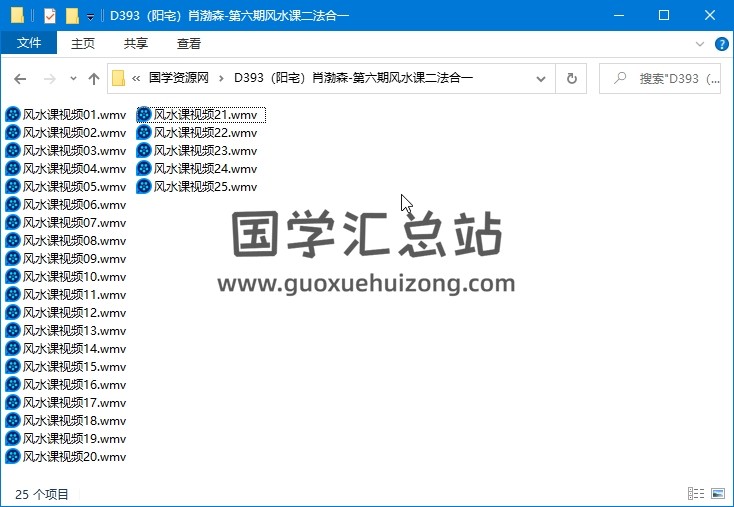This screenshot has height=507, width=734.
Task: Switch to large thumbnails view icon
Action: [717, 493]
